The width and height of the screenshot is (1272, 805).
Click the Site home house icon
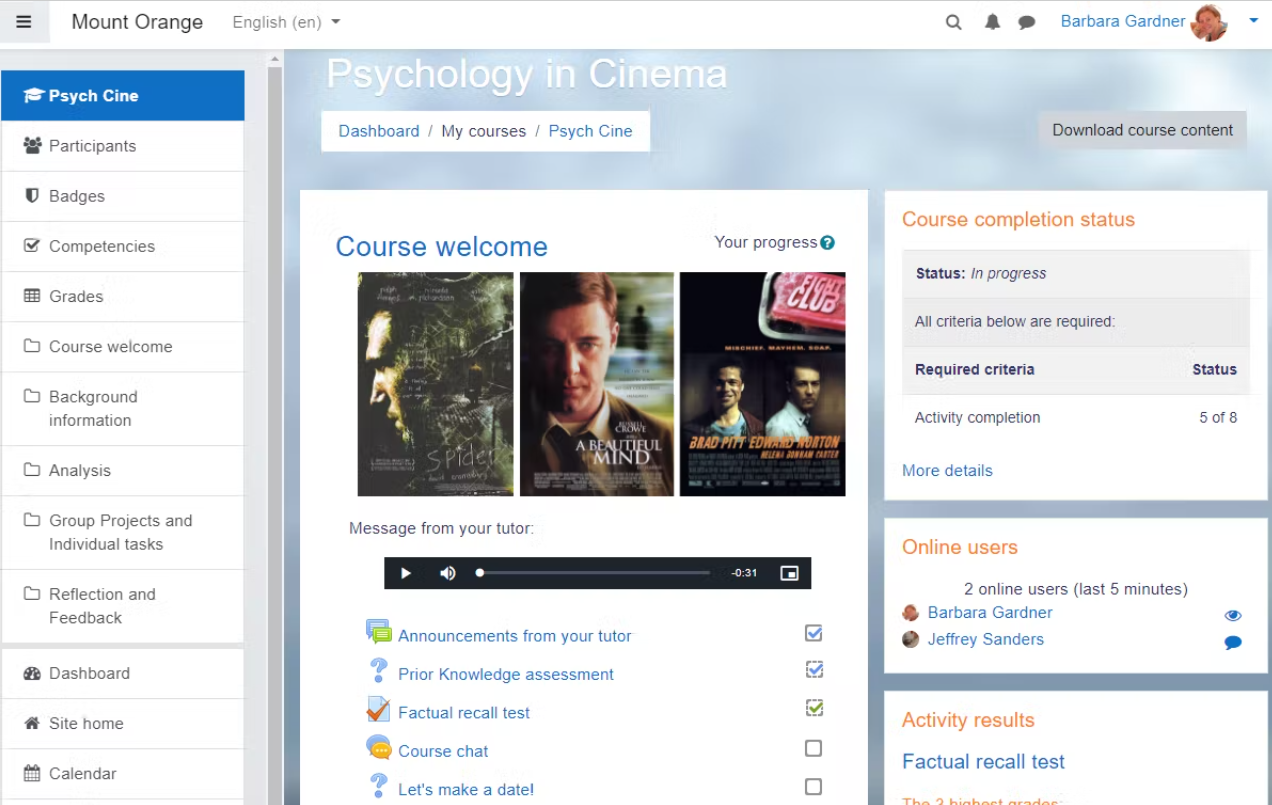[x=32, y=723]
